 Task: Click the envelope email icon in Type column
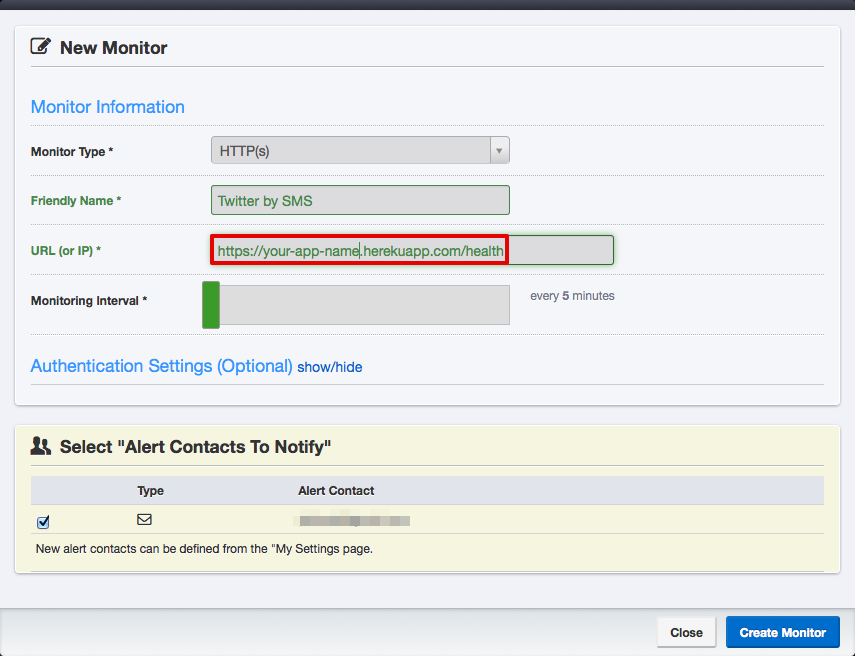144,519
